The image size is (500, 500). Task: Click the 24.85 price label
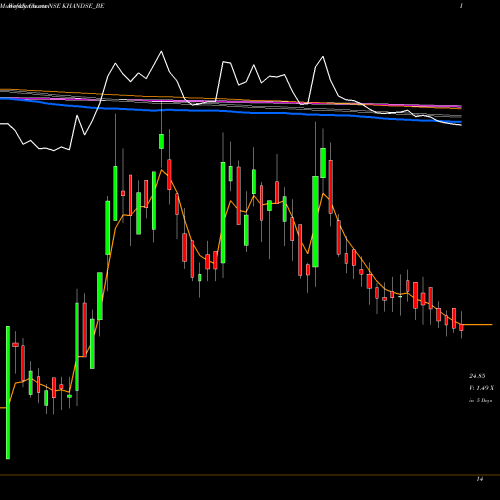click(477, 376)
